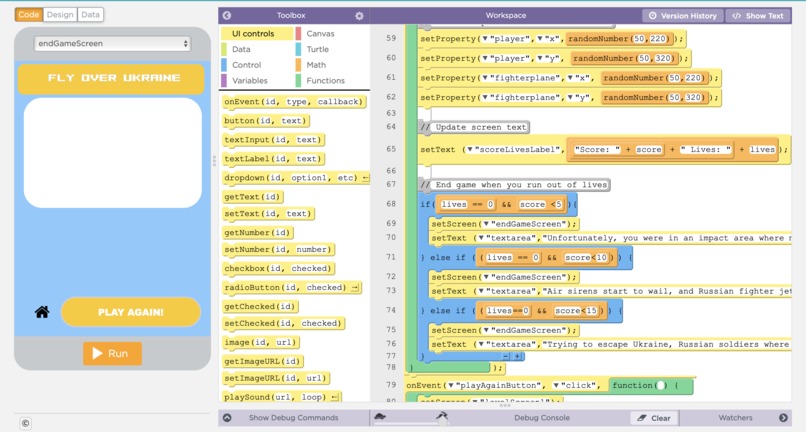
Task: Open the Toolbox settings gear
Action: [359, 16]
